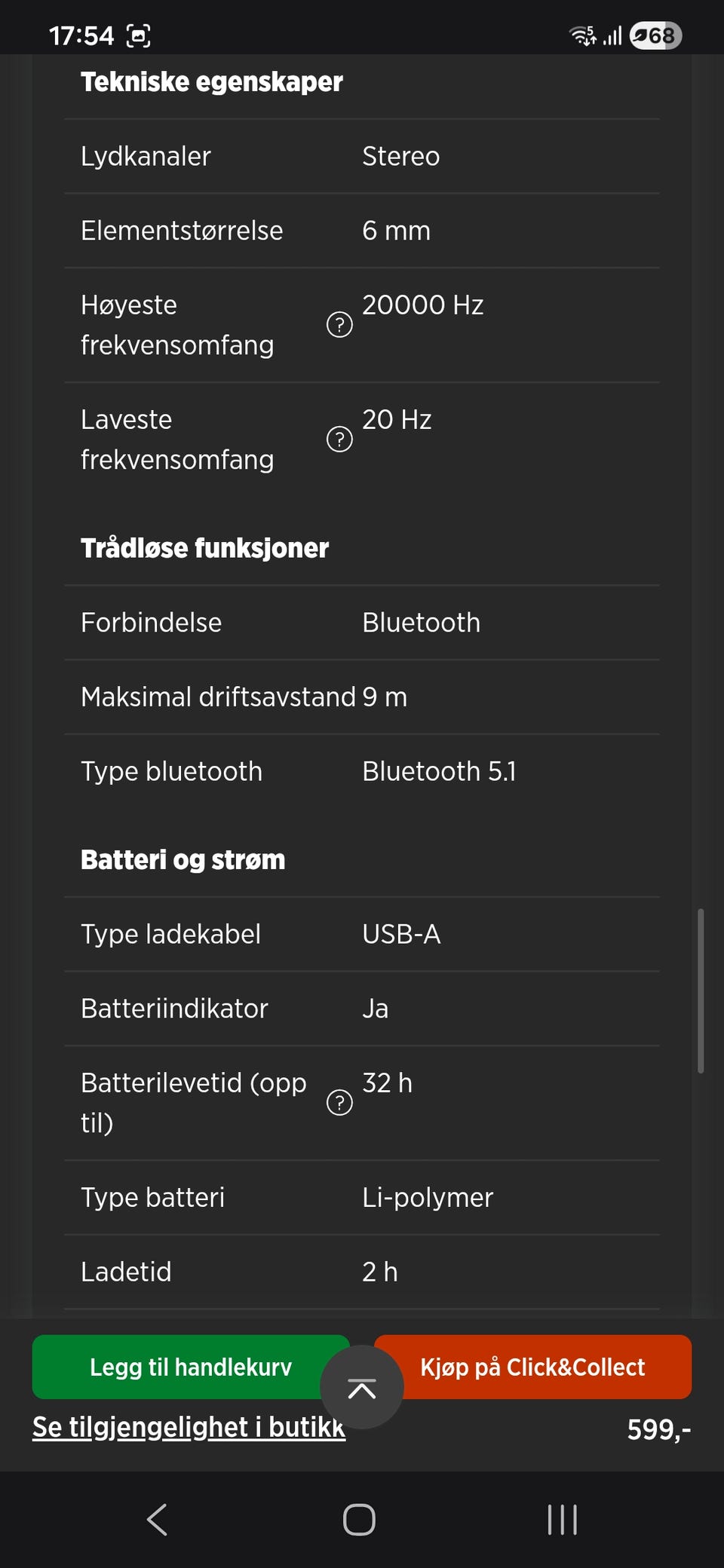The image size is (724, 1568).
Task: Click Legg til handlekurv button
Action: [190, 1367]
